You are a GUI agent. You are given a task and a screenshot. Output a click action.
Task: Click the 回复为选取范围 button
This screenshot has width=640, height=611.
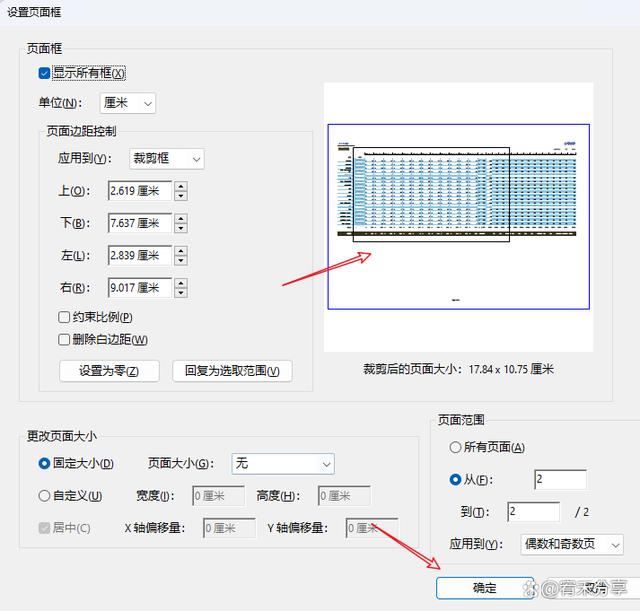tap(232, 371)
